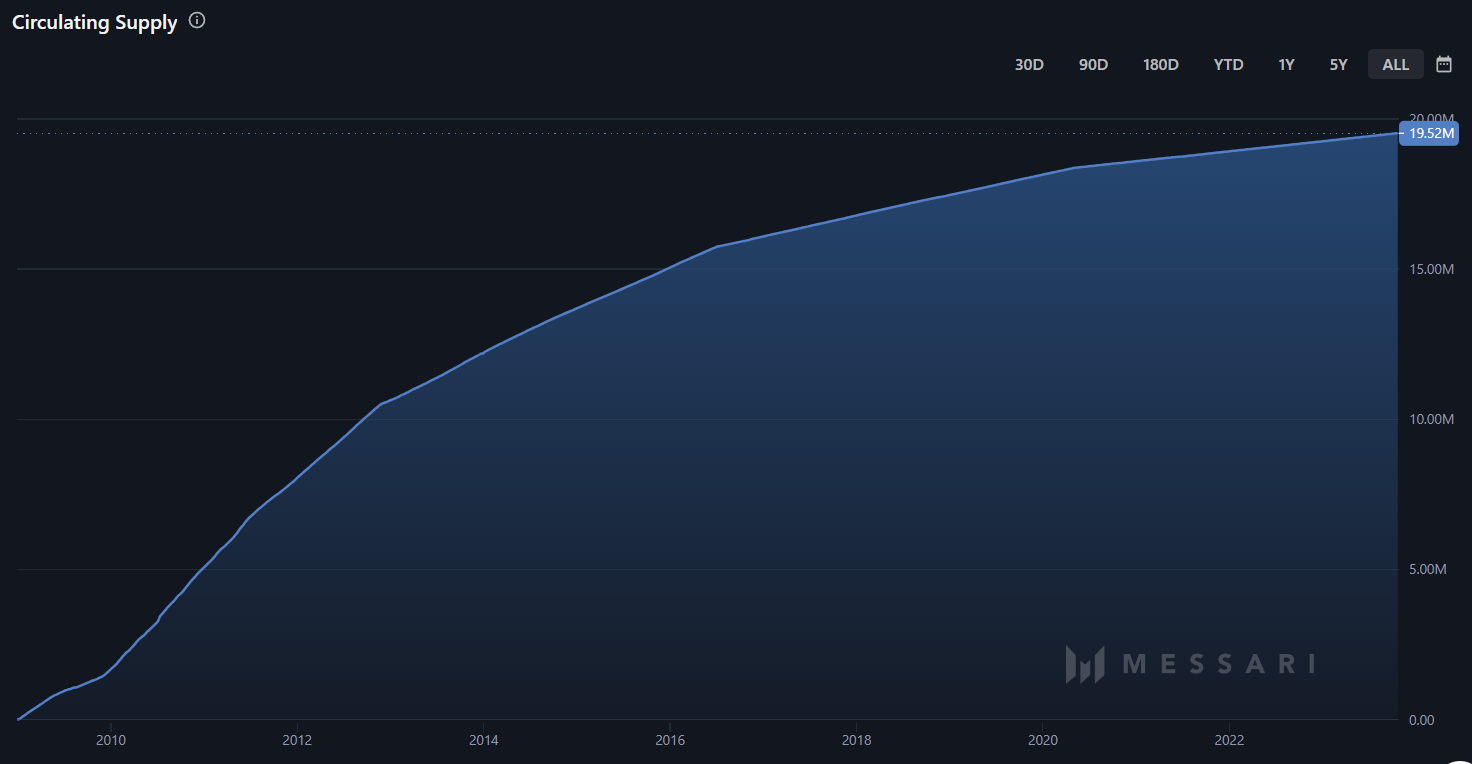
Task: Click the 5.00M axis label
Action: (x=1428, y=568)
